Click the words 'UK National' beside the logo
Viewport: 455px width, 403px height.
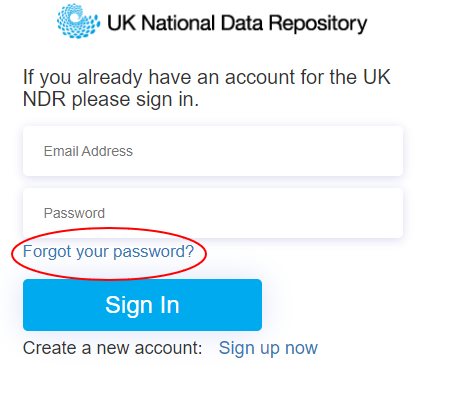pos(161,23)
